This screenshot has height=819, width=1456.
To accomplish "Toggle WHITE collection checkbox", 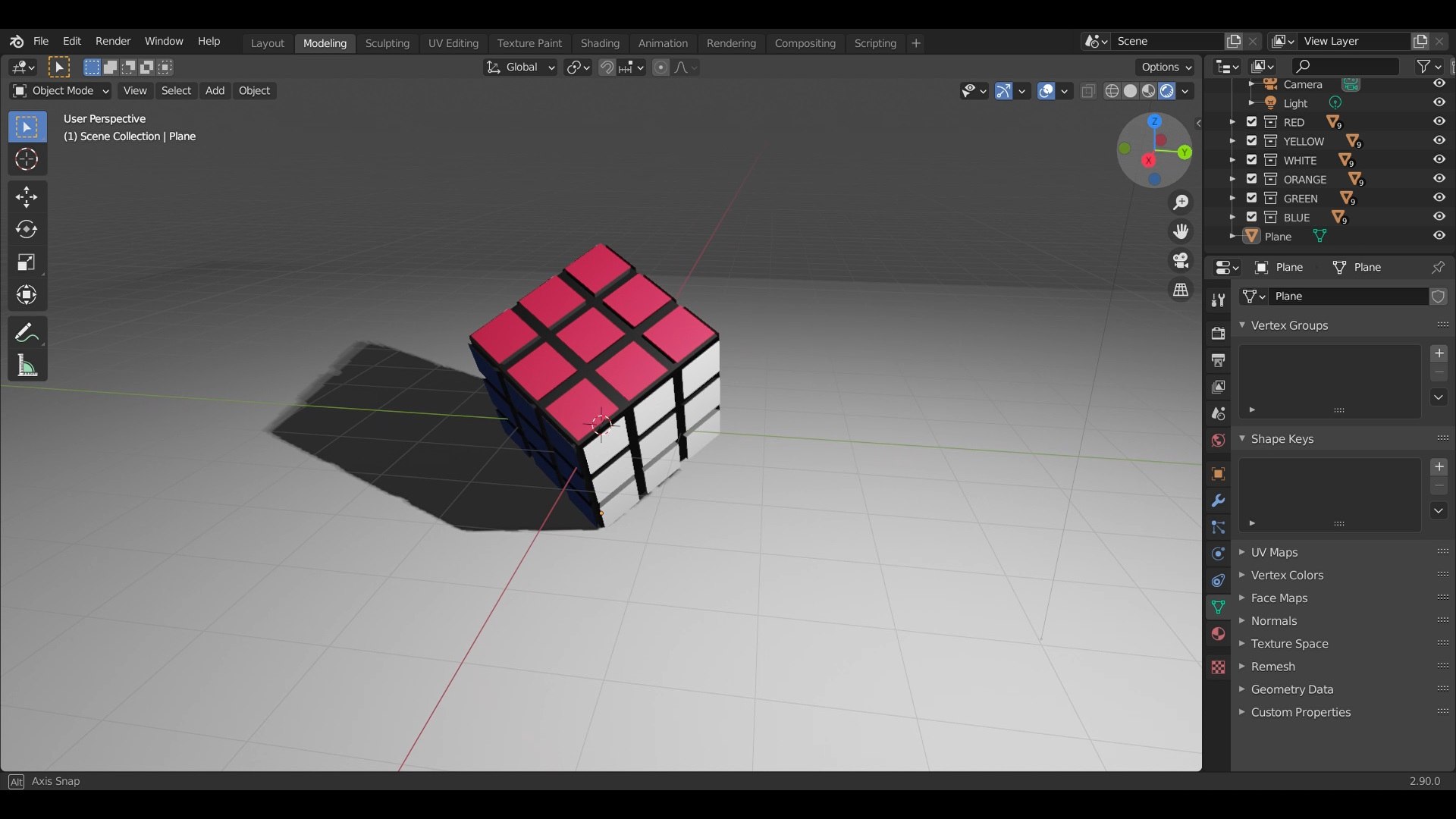I will [1251, 159].
